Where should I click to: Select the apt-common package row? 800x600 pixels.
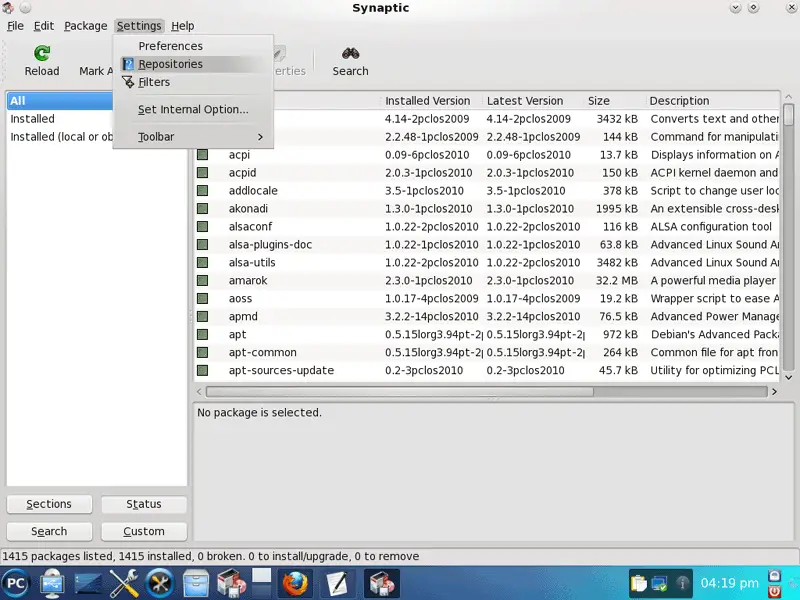coord(487,353)
